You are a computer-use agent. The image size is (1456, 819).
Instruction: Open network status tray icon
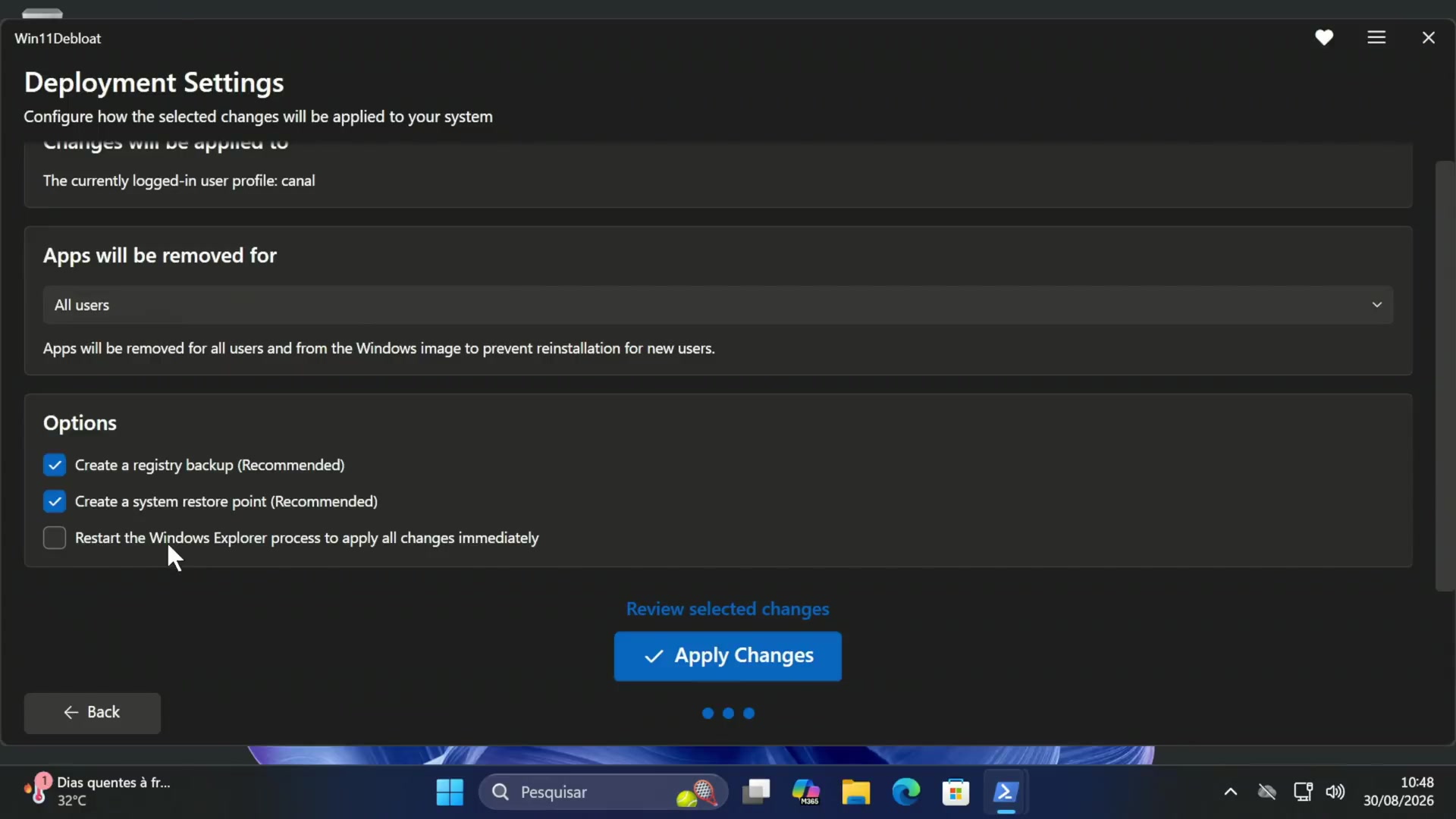point(1303,792)
